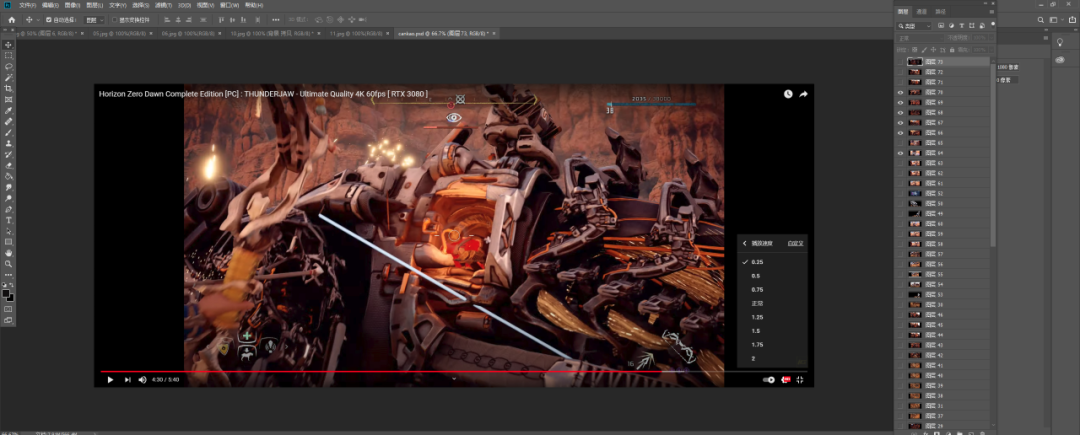
Task: Hide layer 68 with its eye icon
Action: [x=900, y=112]
